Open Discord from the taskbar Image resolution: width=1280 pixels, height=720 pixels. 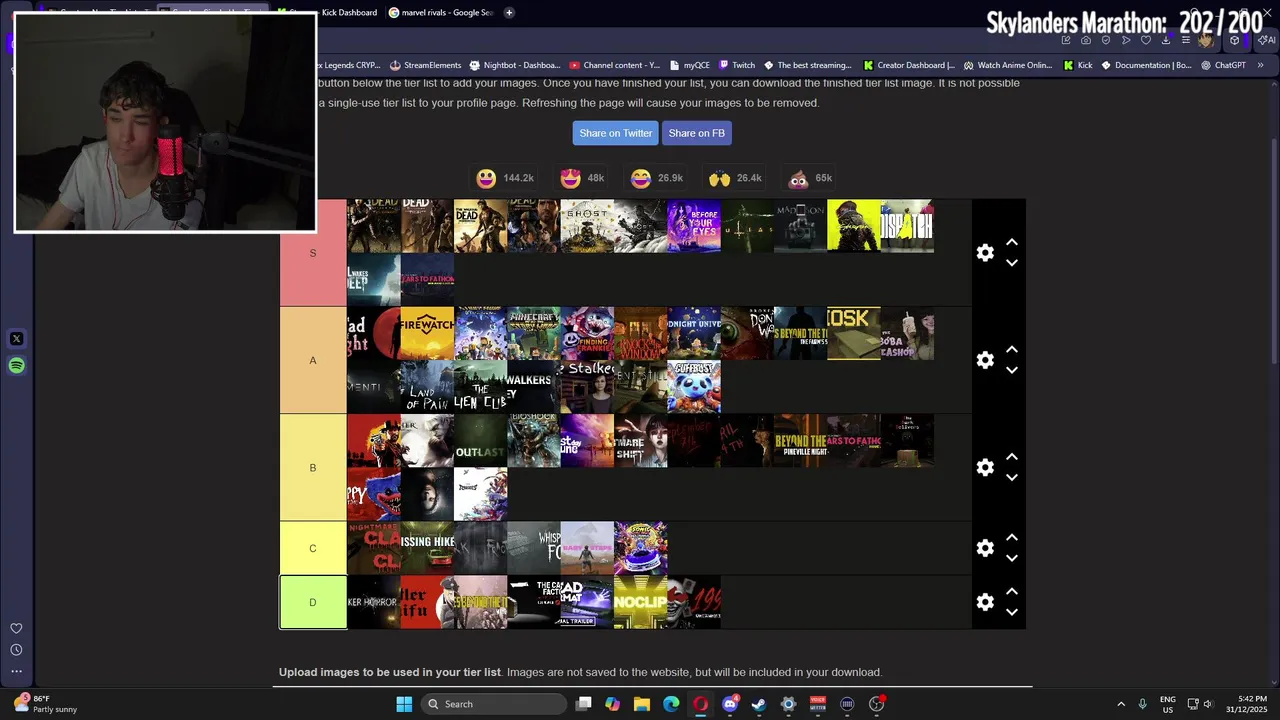point(730,704)
